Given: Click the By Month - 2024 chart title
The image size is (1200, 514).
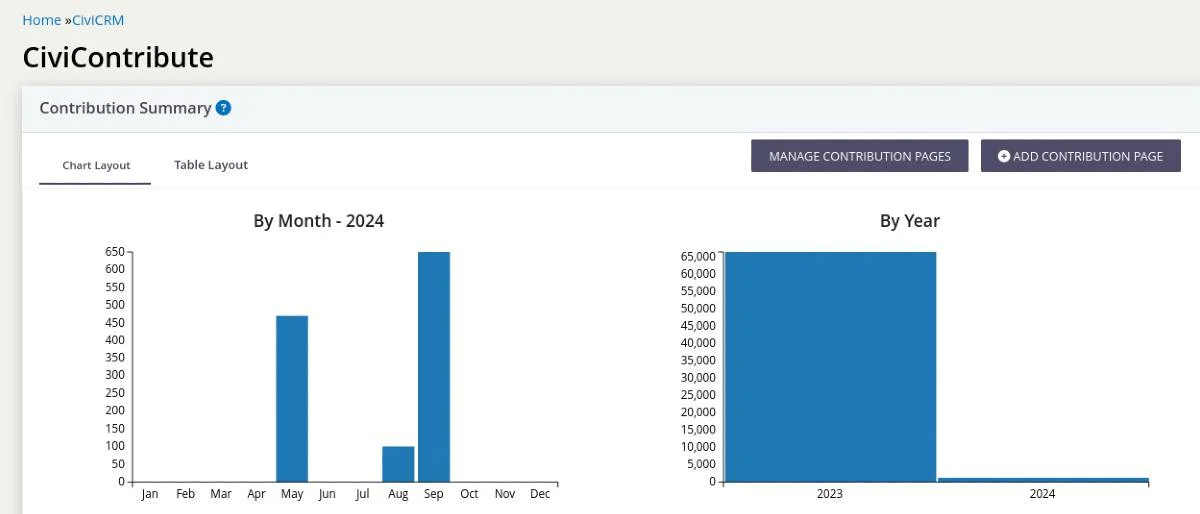Looking at the screenshot, I should (x=319, y=221).
